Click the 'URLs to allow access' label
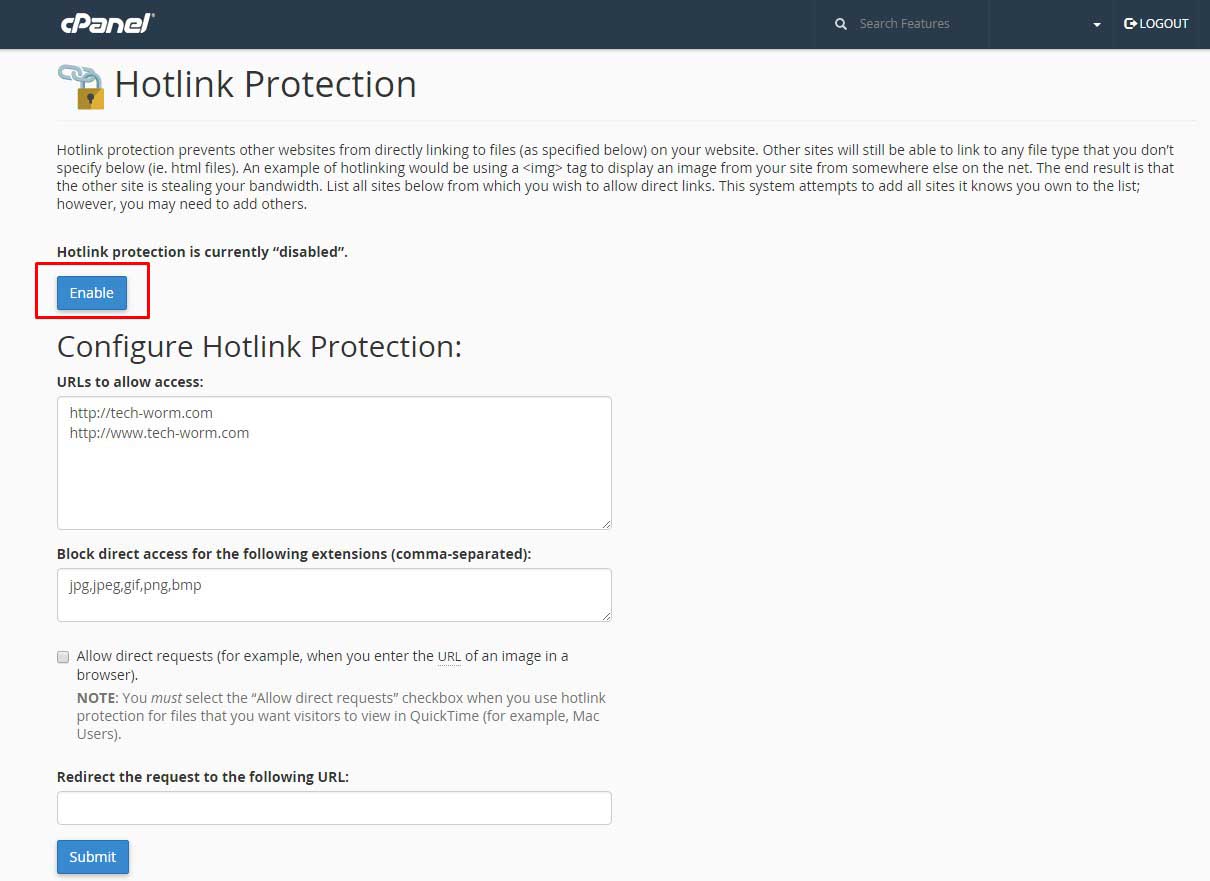The image size is (1210, 881). [x=130, y=382]
